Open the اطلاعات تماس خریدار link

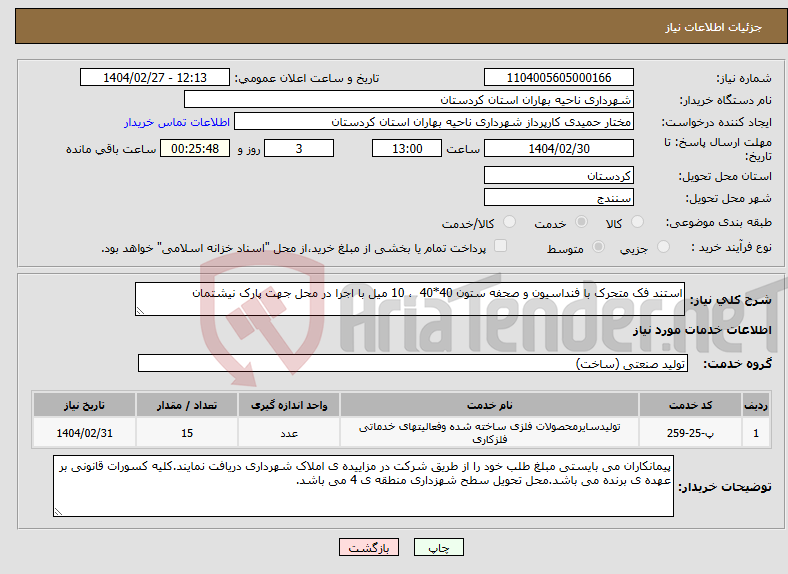click(177, 122)
